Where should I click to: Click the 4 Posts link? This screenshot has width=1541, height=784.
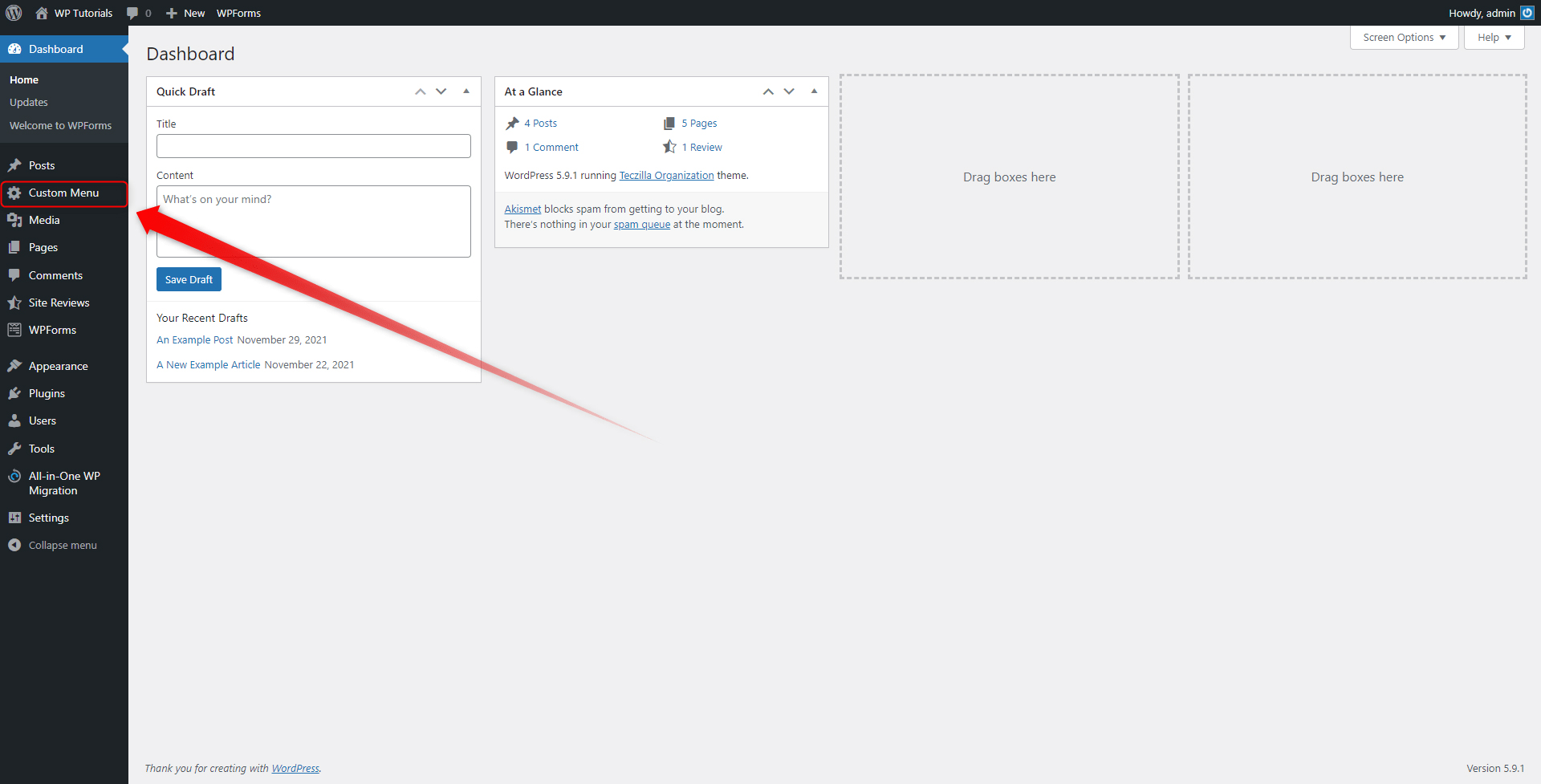[x=540, y=124]
